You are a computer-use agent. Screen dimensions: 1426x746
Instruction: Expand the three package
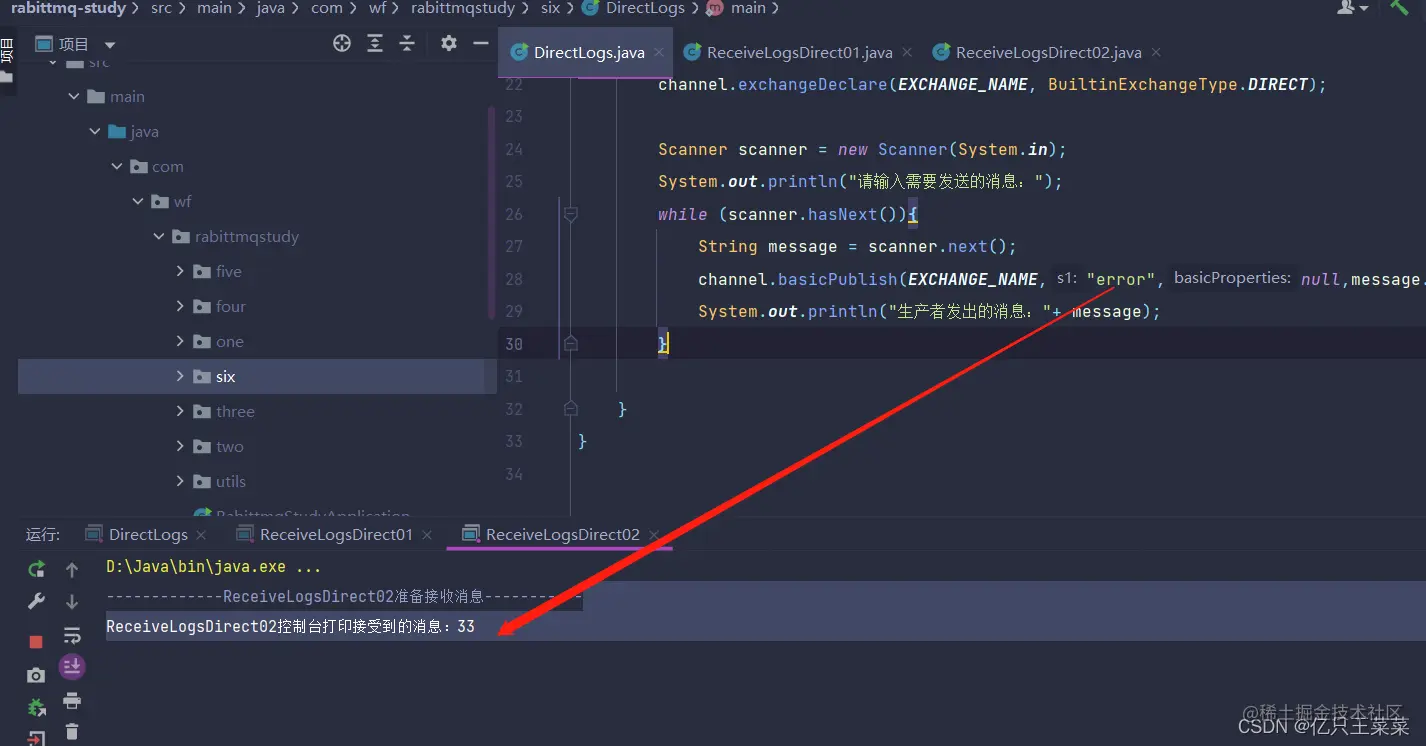tap(181, 412)
